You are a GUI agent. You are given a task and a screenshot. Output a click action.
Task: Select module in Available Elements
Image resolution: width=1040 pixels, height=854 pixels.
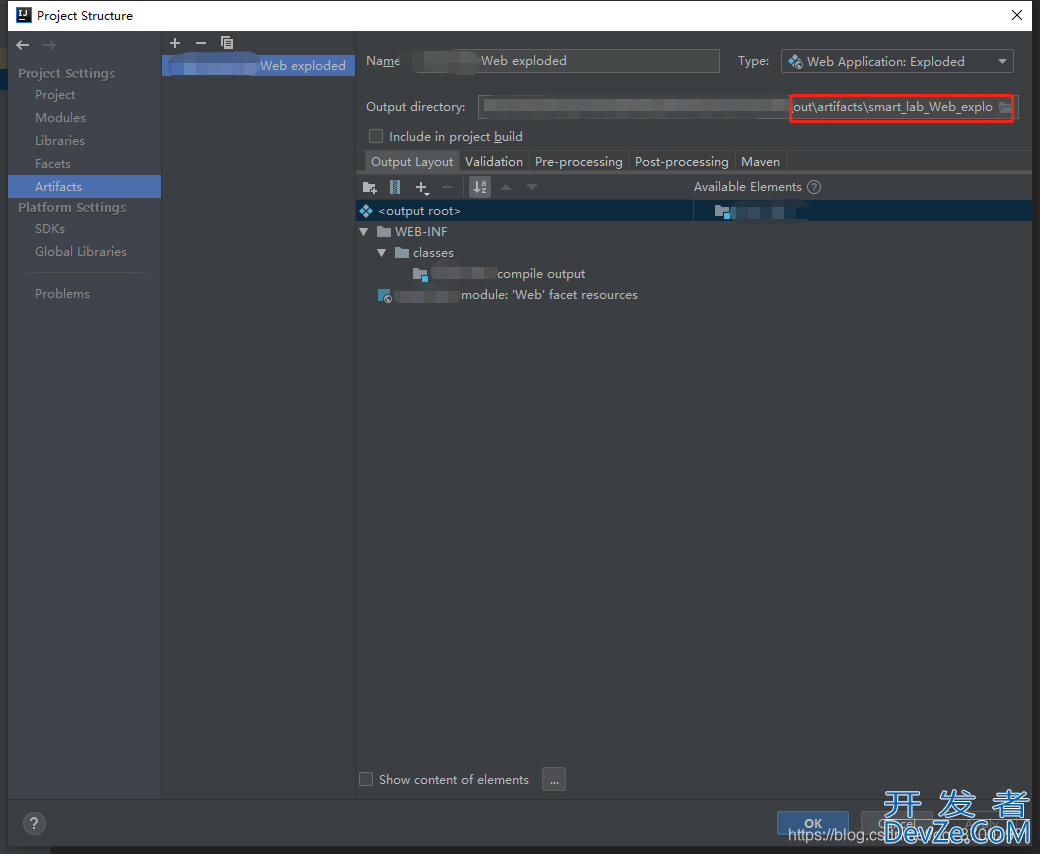coord(759,212)
